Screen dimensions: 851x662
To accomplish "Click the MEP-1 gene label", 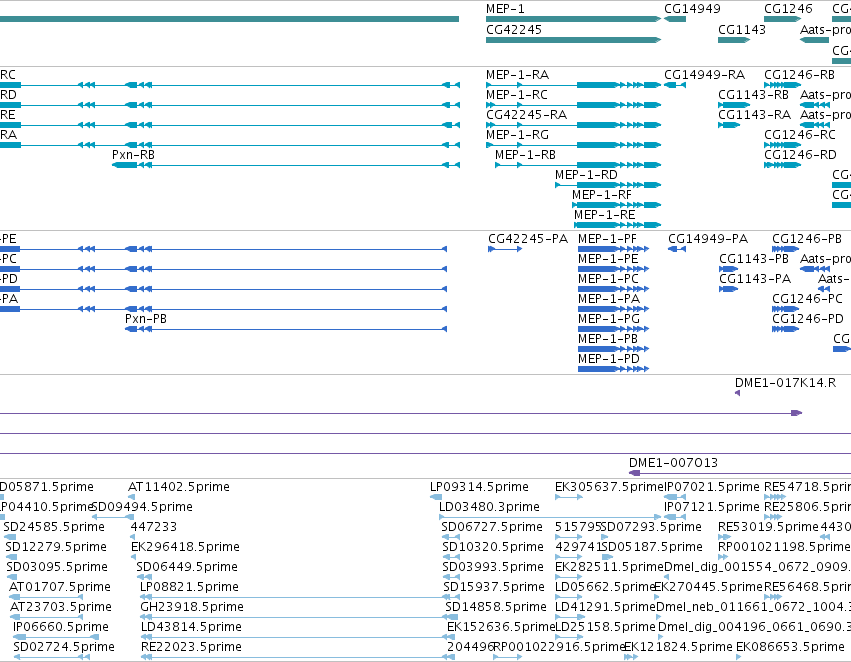I will tap(505, 9).
